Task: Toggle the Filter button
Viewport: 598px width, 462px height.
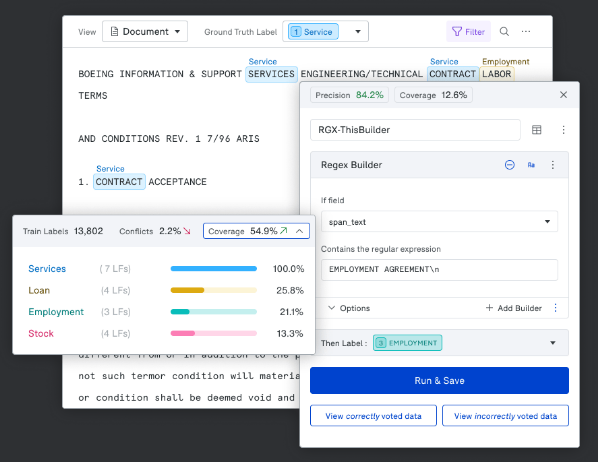Action: [x=468, y=32]
